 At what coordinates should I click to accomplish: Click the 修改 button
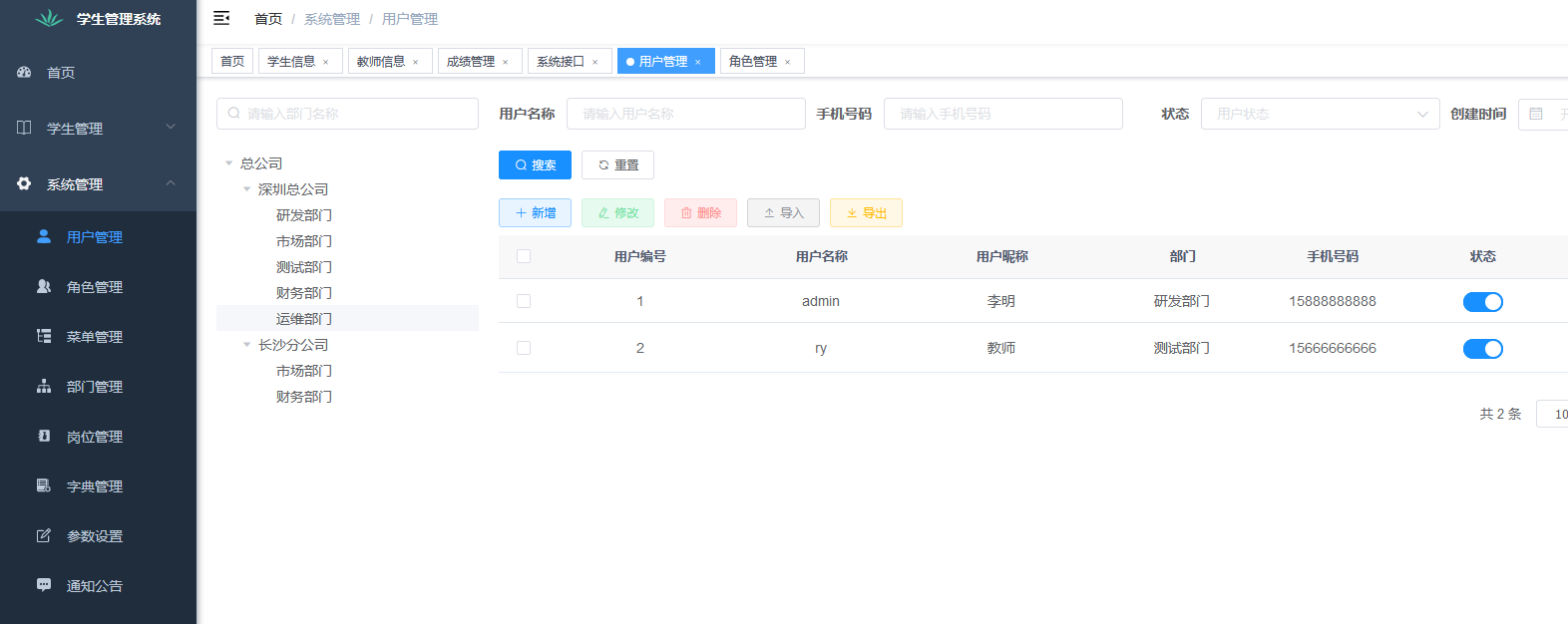pos(617,212)
